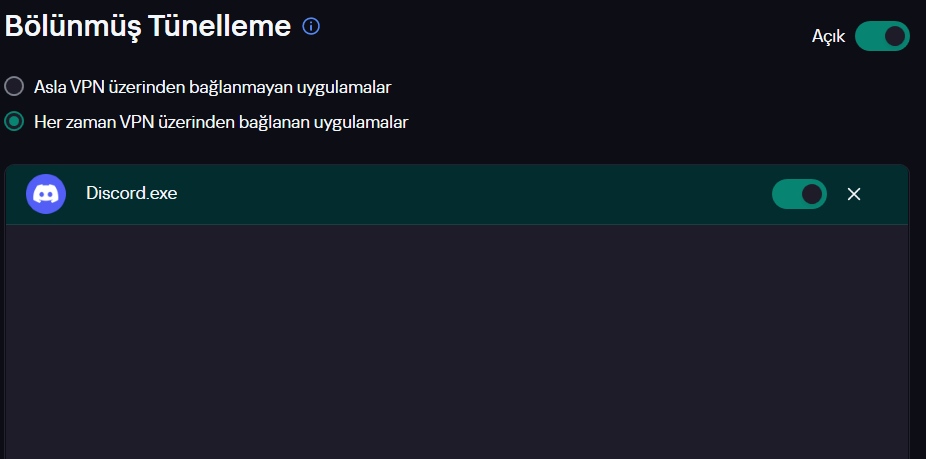Disable the Discord.exe toggle switch
The width and height of the screenshot is (926, 459).
tap(799, 194)
